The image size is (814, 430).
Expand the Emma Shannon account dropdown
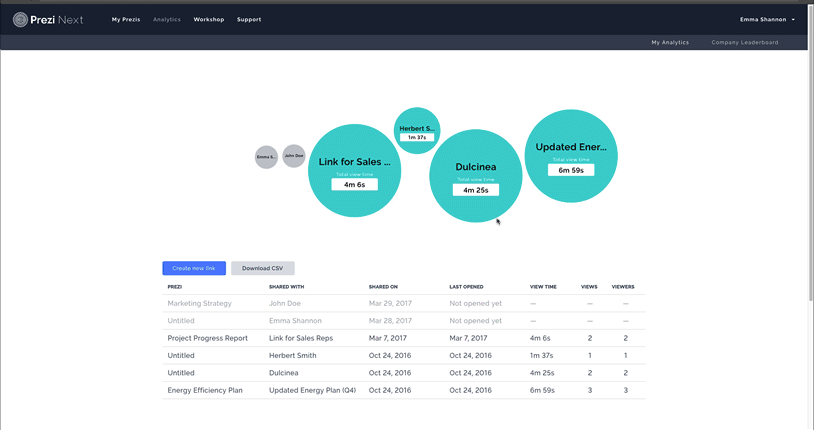pyautogui.click(x=767, y=19)
